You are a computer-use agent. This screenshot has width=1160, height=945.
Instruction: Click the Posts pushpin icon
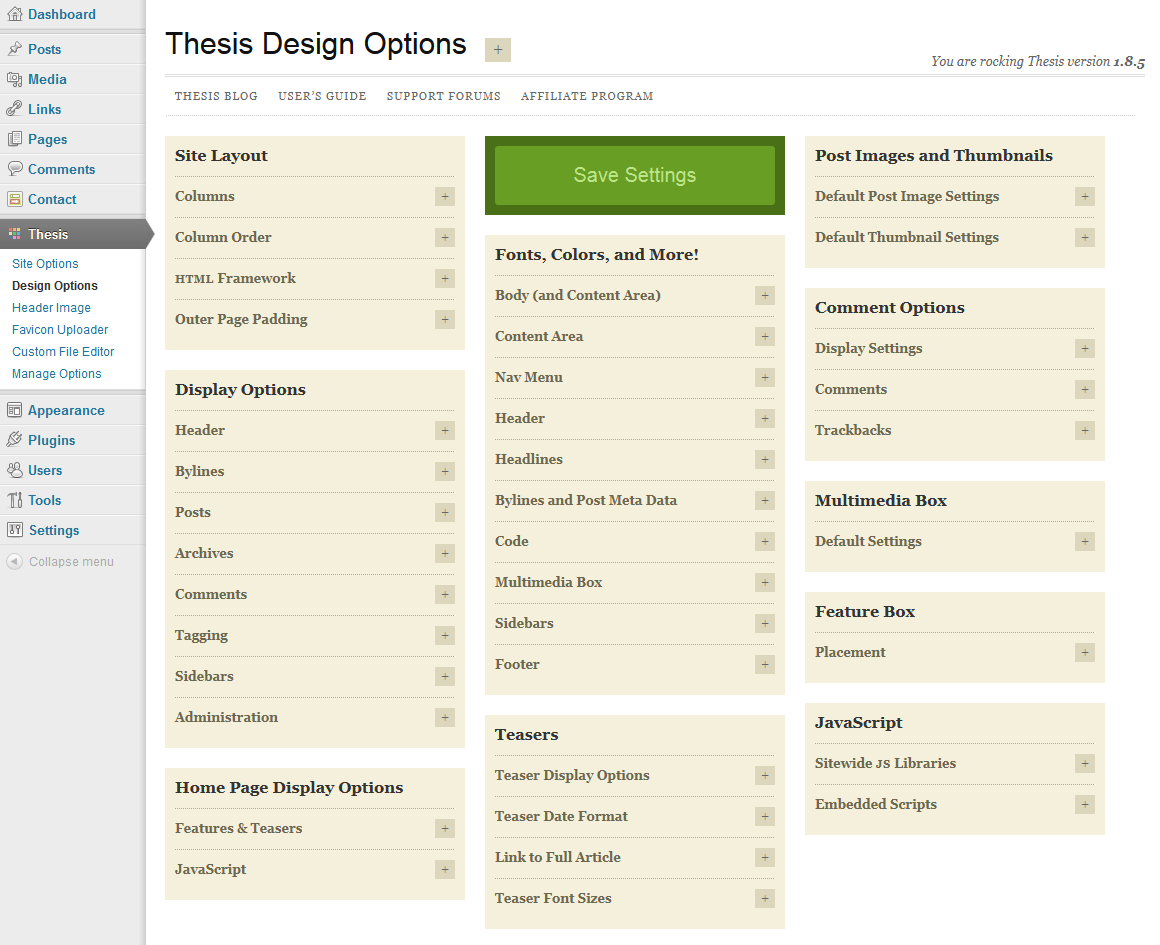pos(14,49)
